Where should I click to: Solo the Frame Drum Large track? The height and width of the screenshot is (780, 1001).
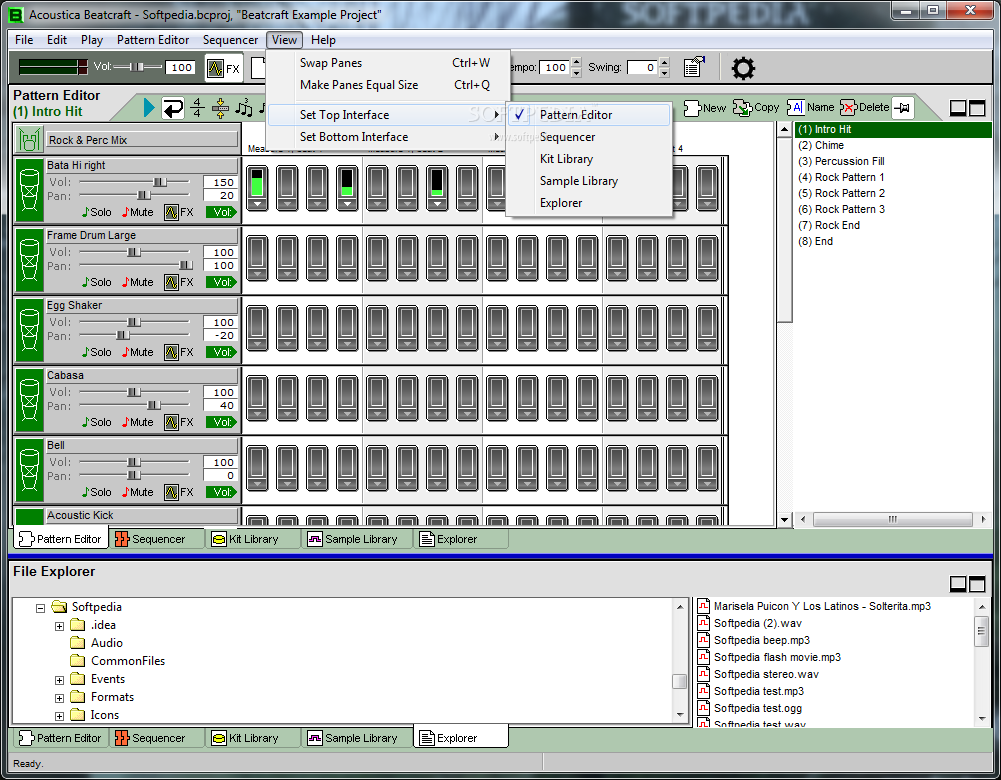coord(96,282)
